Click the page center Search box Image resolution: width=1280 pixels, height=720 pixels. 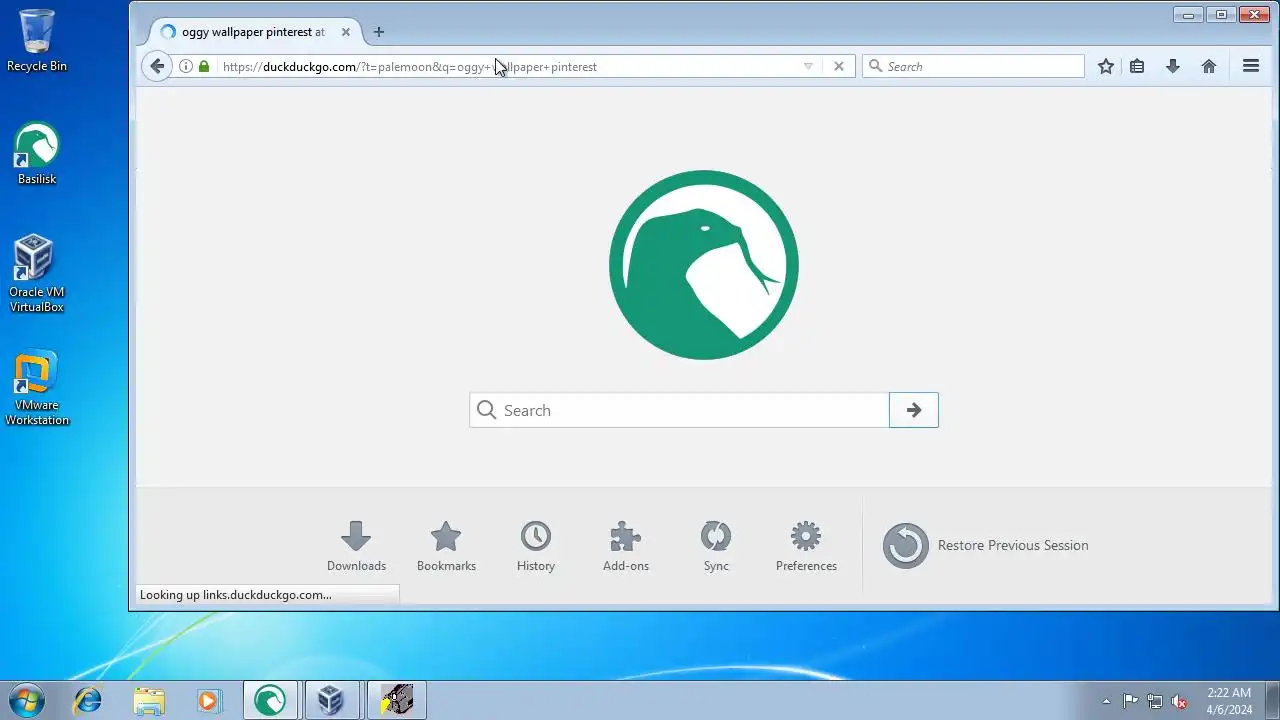click(679, 410)
